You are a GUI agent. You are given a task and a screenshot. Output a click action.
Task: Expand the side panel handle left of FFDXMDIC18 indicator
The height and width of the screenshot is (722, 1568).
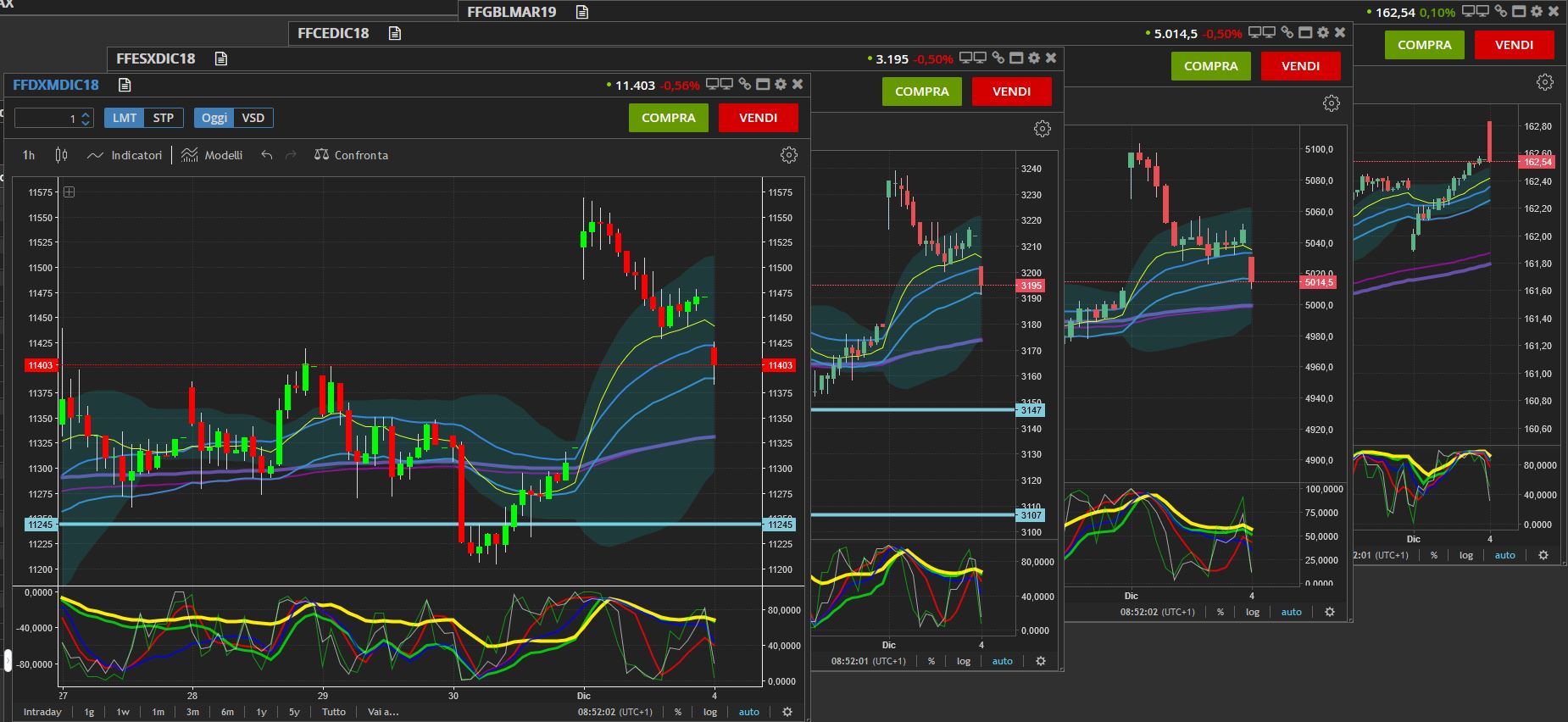coord(8,660)
